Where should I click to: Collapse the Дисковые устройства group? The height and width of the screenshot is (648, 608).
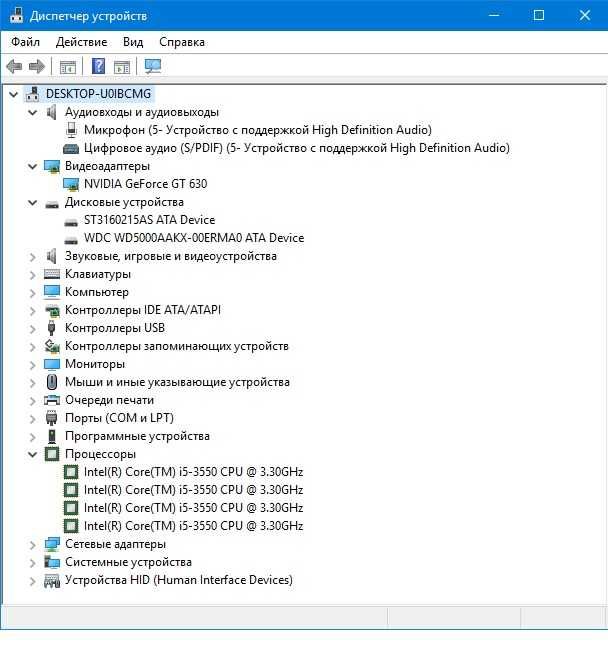[x=32, y=202]
